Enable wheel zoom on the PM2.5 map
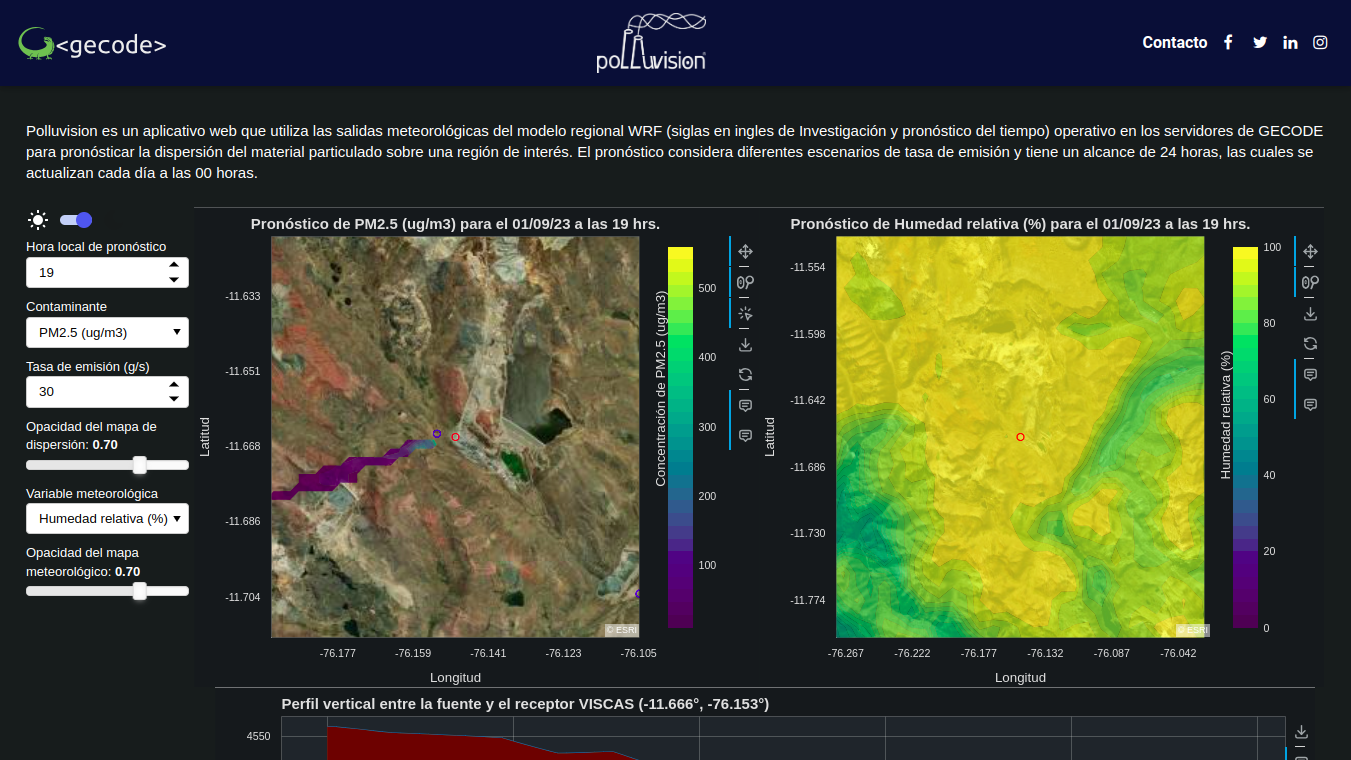Image resolution: width=1351 pixels, height=760 pixels. pyautogui.click(x=745, y=283)
